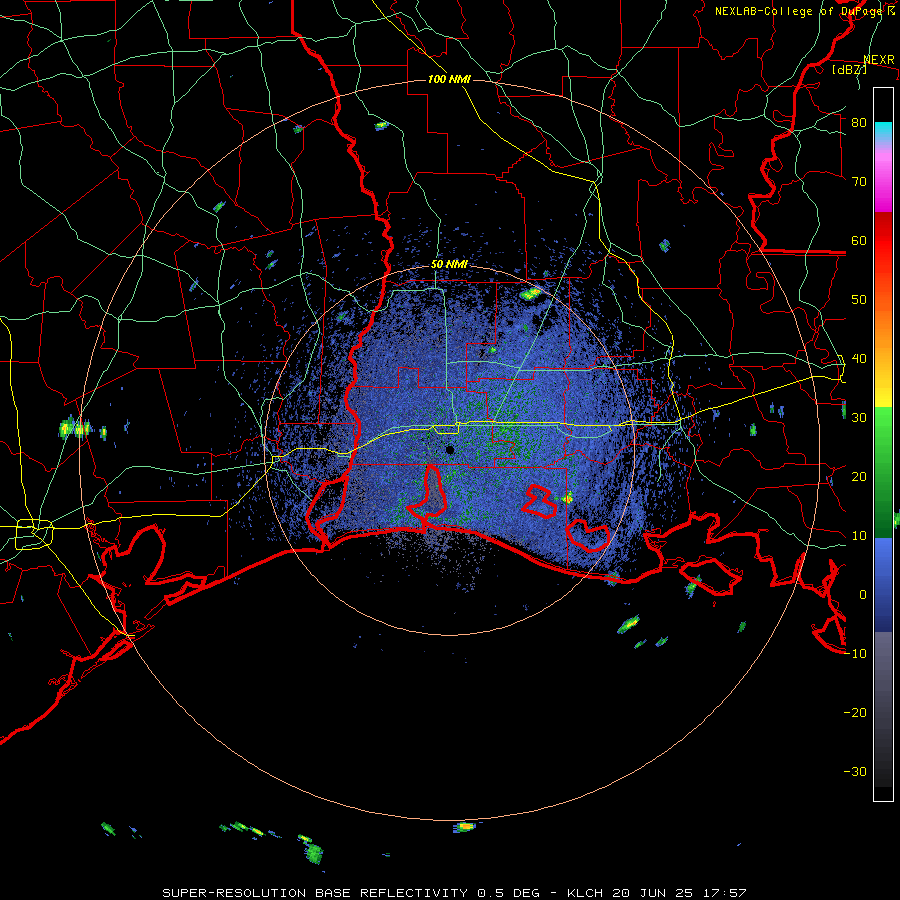Click the [dBZ] units label

click(x=849, y=69)
